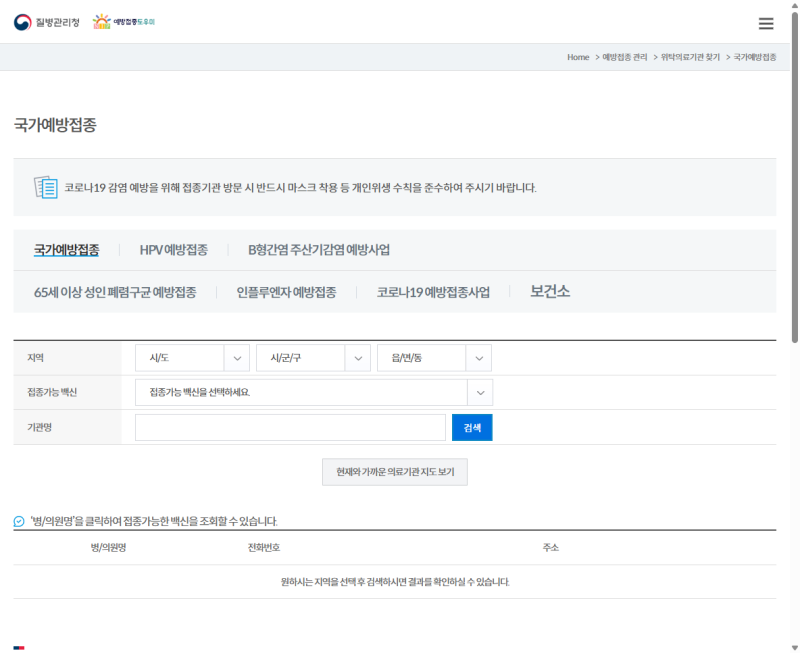Click the 원하시는 지역을 선택 후 message text

pos(395,582)
